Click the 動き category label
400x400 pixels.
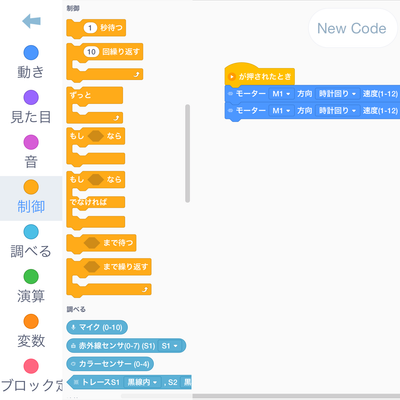point(31,72)
